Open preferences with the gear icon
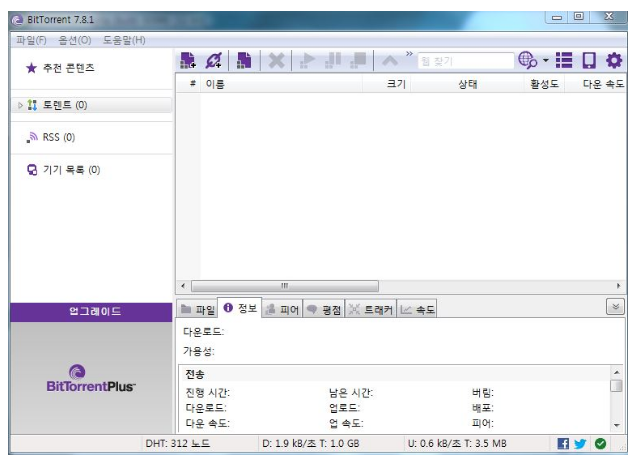 [614, 60]
